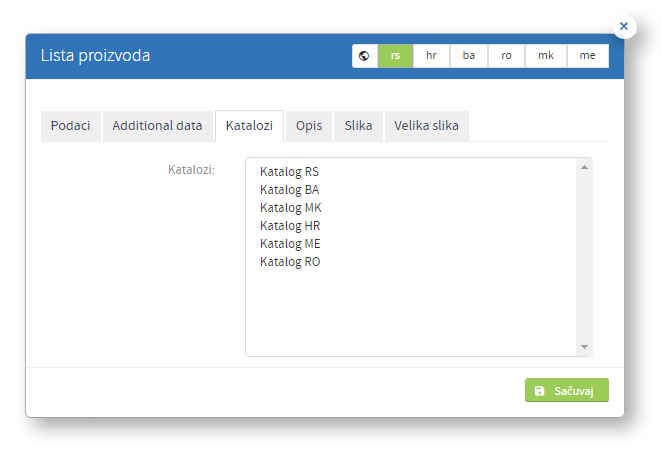The width and height of the screenshot is (661, 456).
Task: Click the Sačuvaj save button
Action: pos(567,390)
